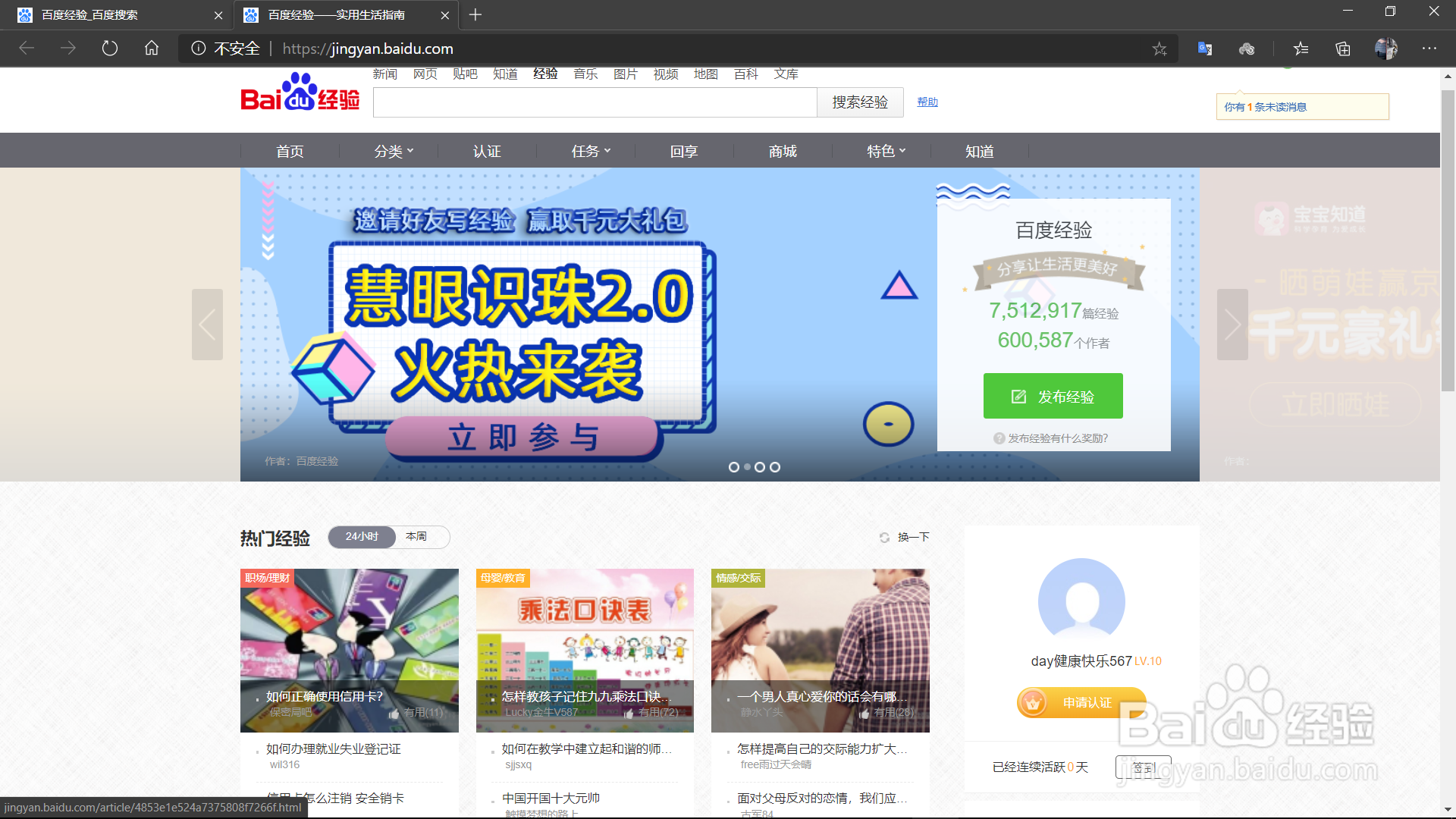The width and height of the screenshot is (1456, 819).
Task: Expand the 任务 navigation dropdown
Action: click(x=591, y=152)
